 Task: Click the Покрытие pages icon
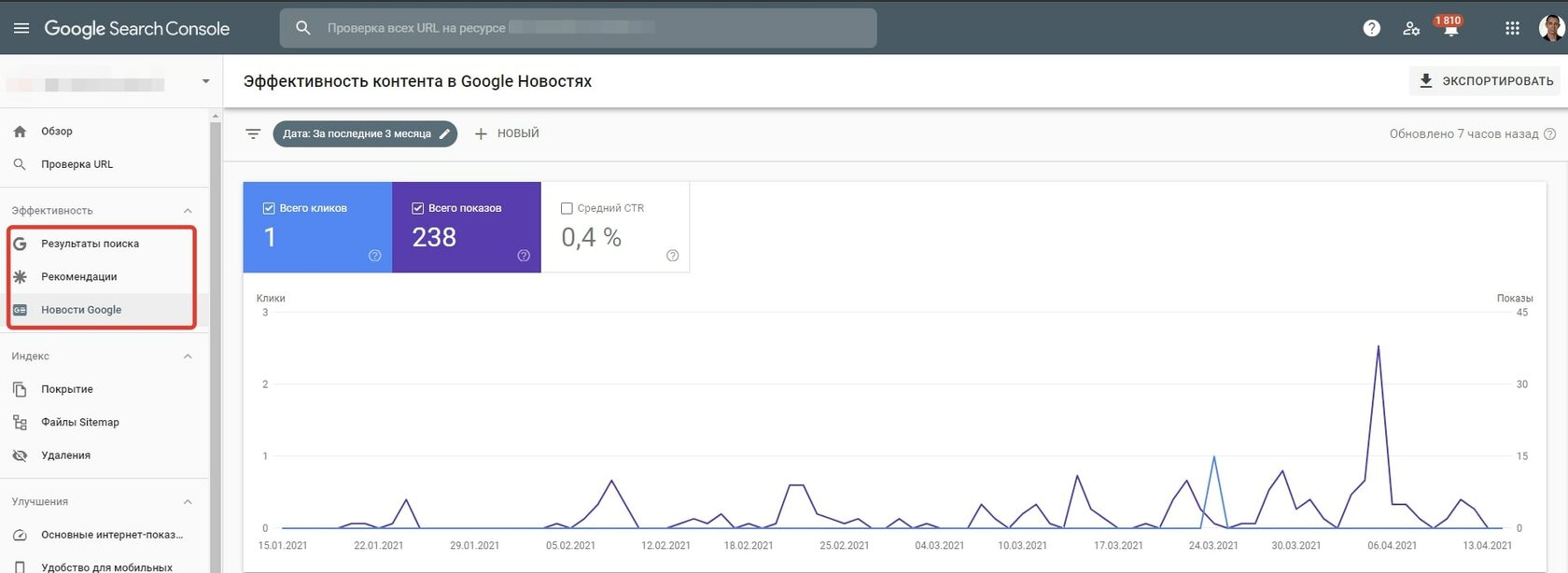coord(20,389)
